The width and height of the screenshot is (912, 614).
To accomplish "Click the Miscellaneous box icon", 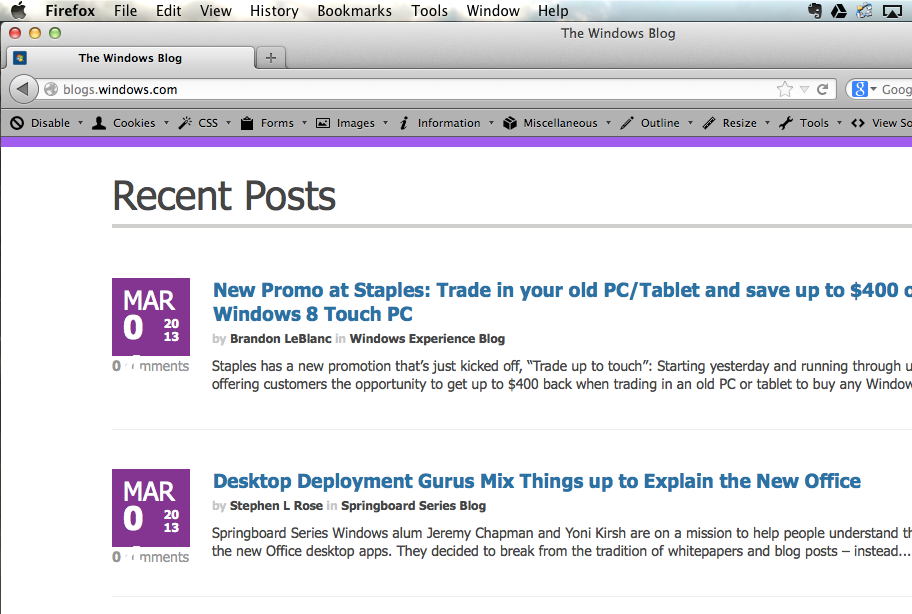I will 510,123.
